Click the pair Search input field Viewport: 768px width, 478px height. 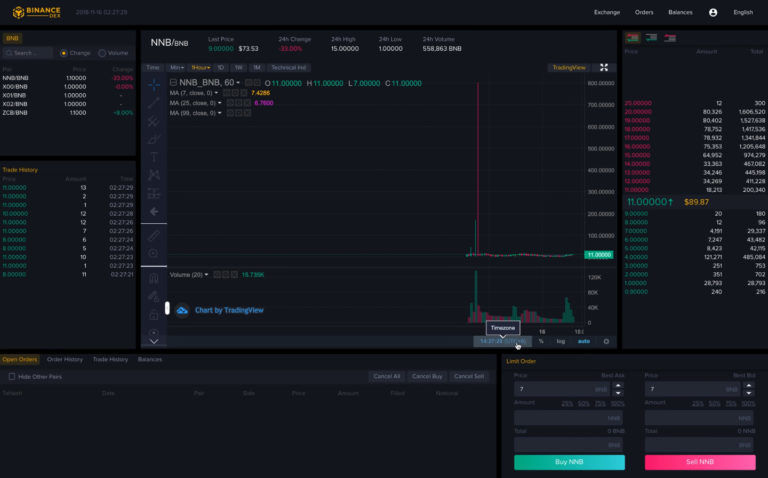click(x=28, y=53)
